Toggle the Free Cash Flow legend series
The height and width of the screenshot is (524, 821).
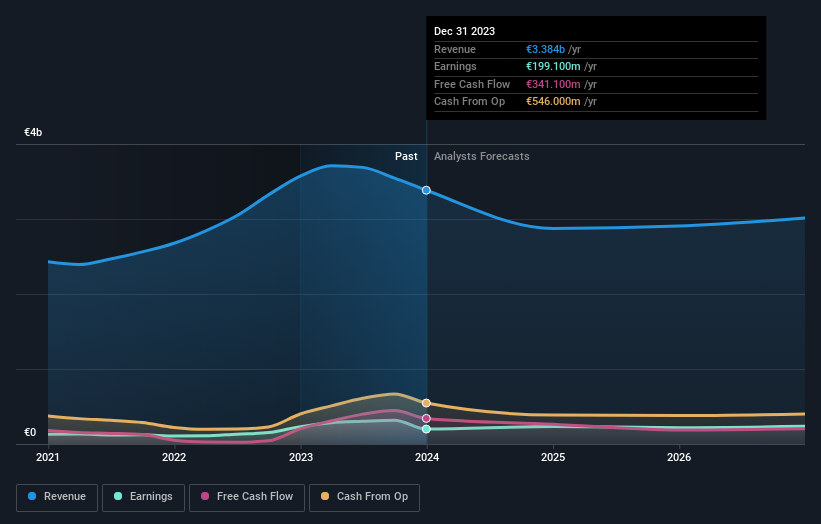[247, 497]
